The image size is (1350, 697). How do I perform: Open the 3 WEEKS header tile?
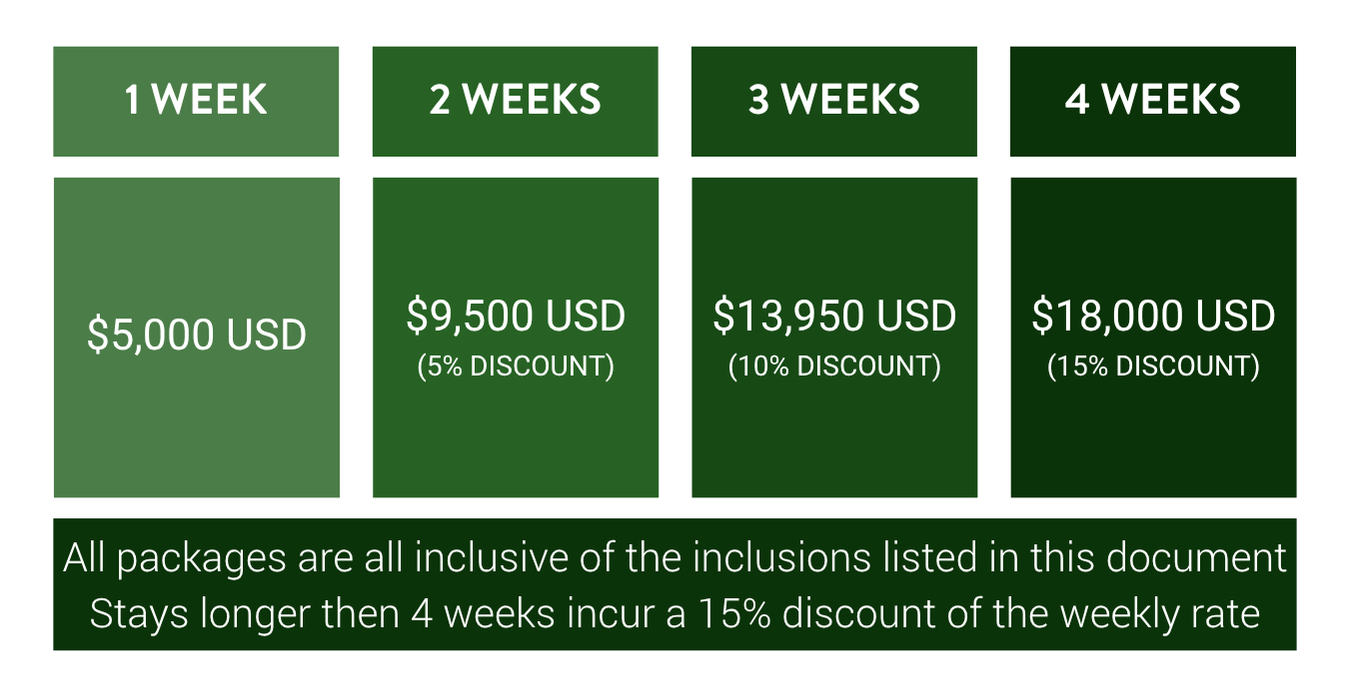click(x=834, y=101)
